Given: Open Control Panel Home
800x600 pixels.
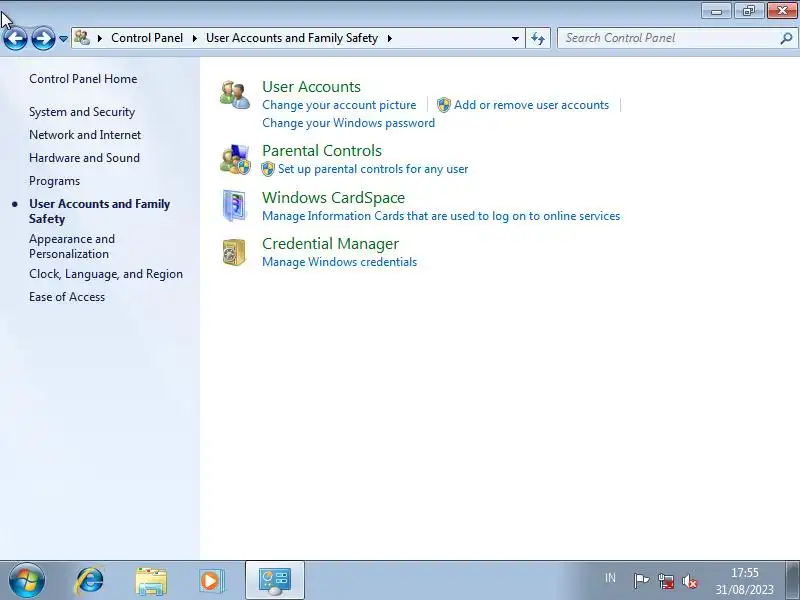Looking at the screenshot, I should [83, 79].
